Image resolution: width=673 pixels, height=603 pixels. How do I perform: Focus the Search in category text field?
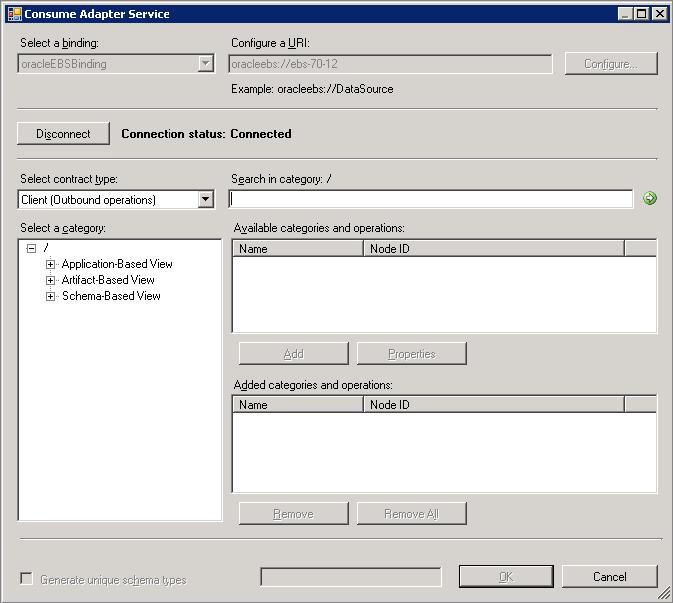click(x=431, y=199)
